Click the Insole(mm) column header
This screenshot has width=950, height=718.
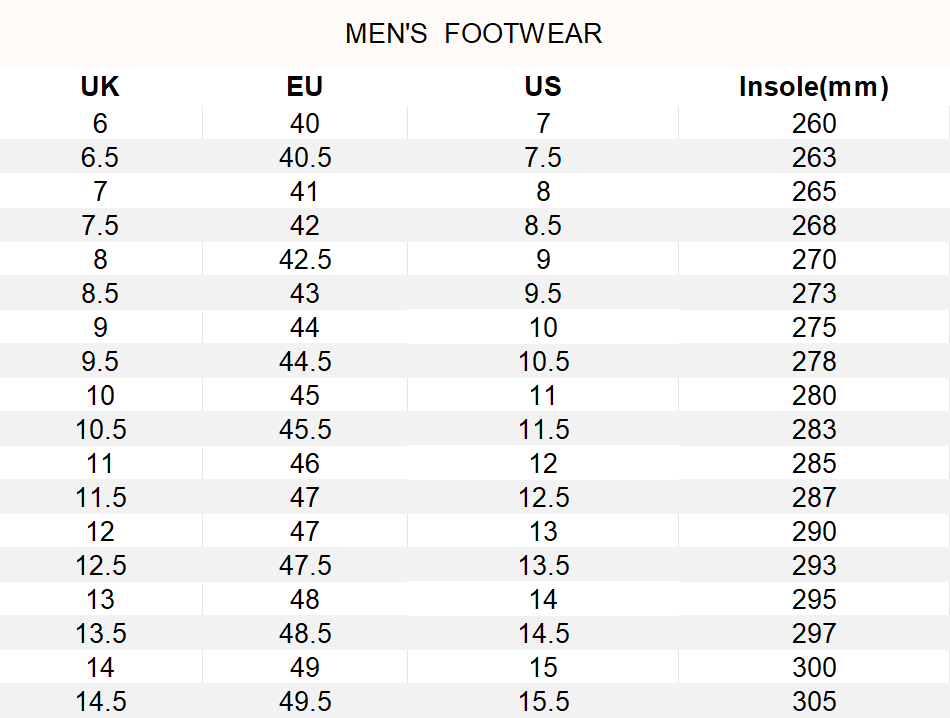[x=813, y=87]
